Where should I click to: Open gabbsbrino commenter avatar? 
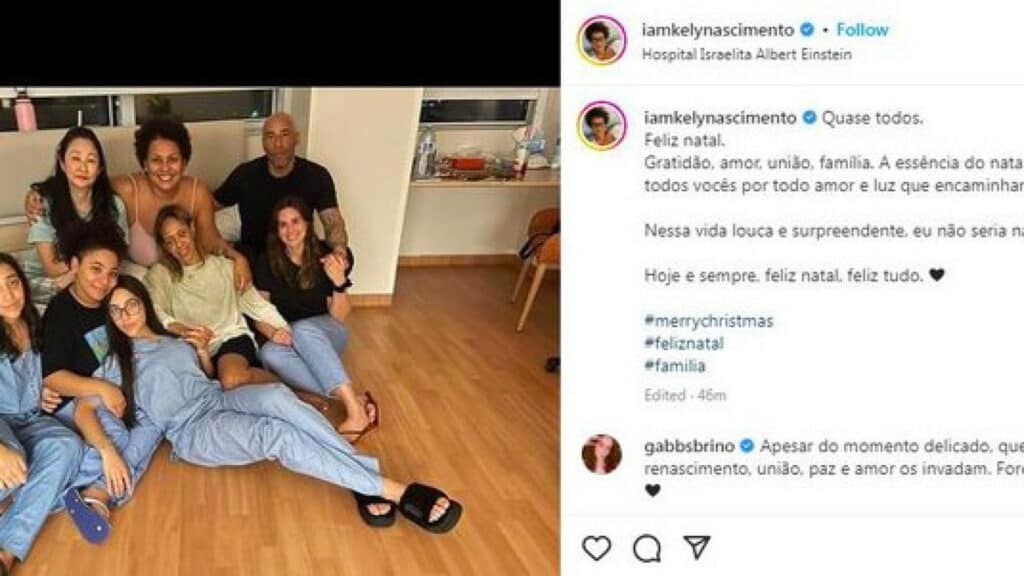click(601, 454)
